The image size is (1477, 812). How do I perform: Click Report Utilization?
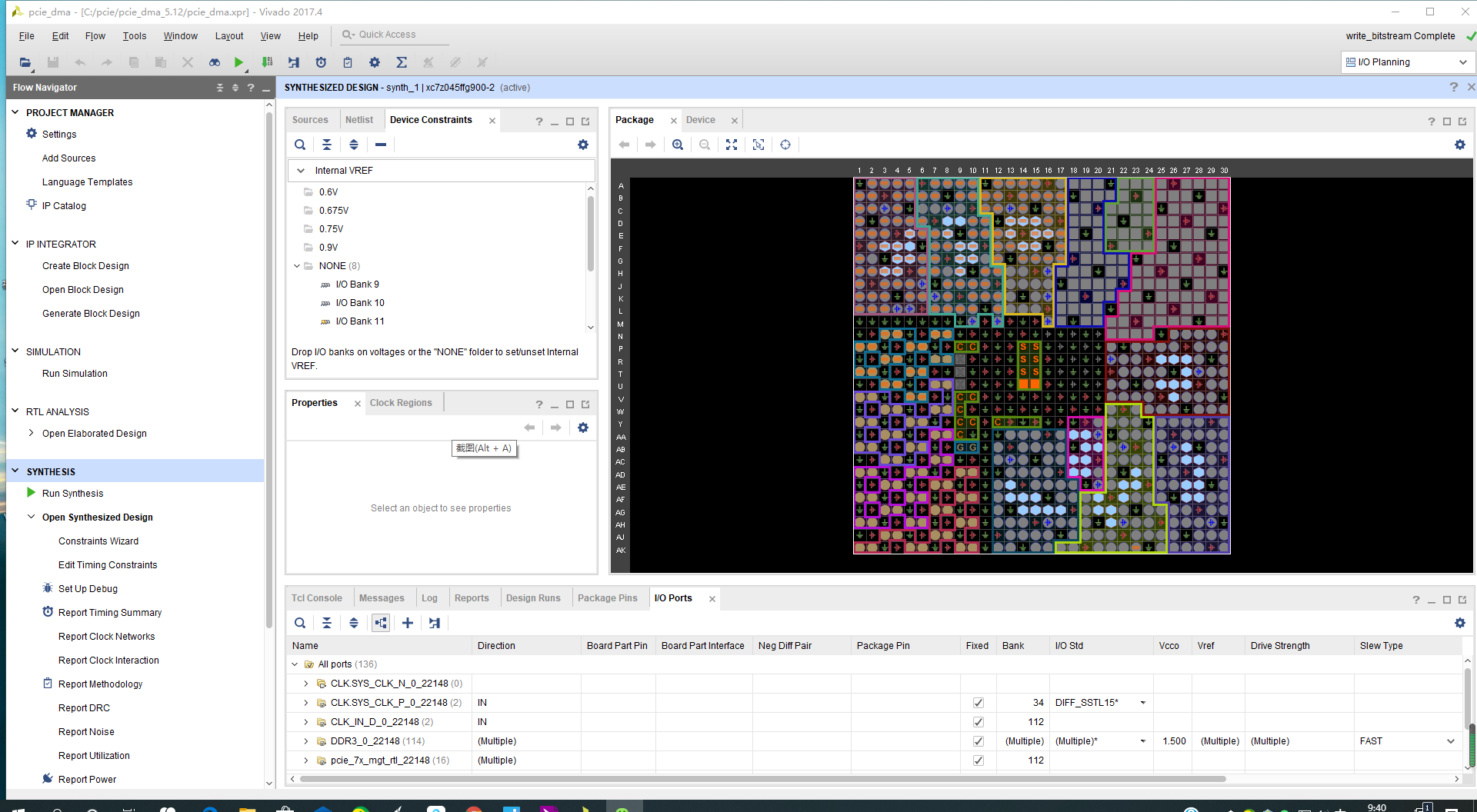pyautogui.click(x=94, y=756)
